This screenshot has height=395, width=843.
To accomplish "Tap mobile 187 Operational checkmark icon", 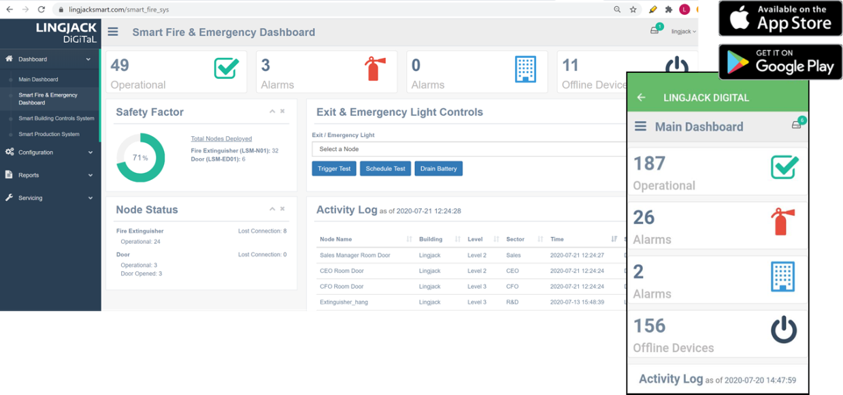I will [x=784, y=167].
